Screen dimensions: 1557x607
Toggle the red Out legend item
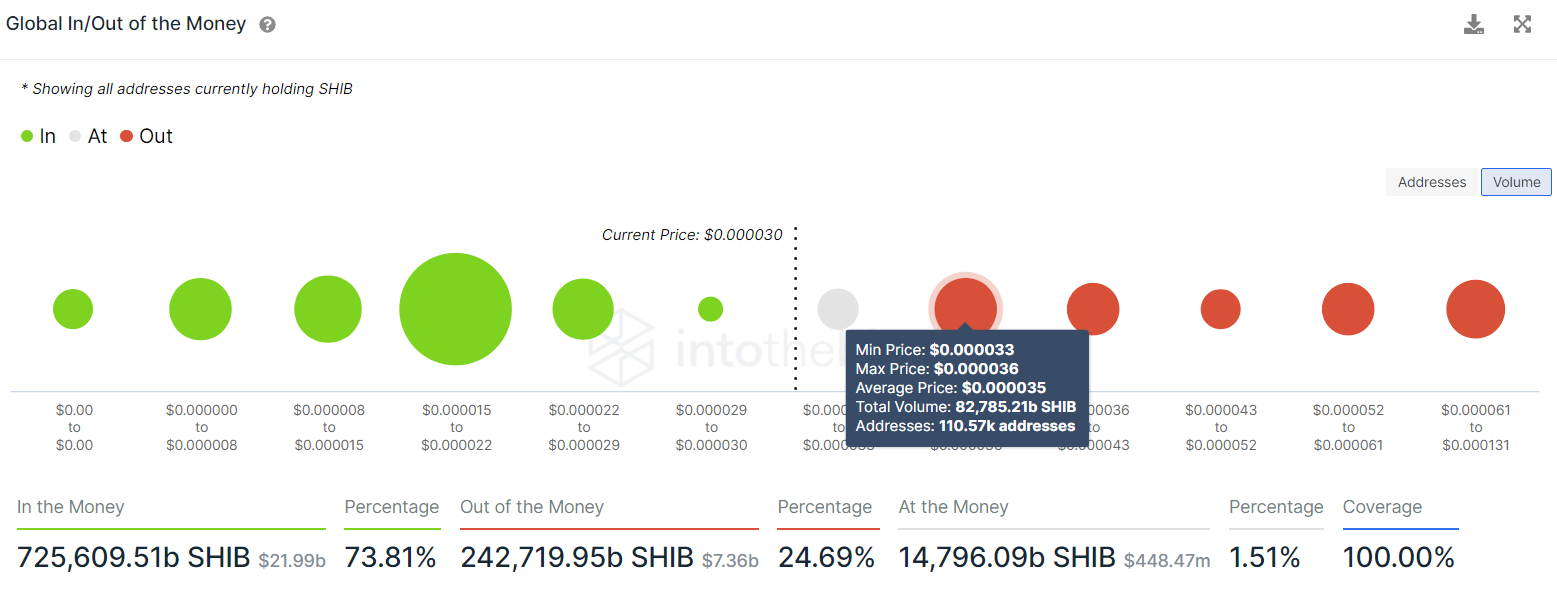tap(146, 136)
